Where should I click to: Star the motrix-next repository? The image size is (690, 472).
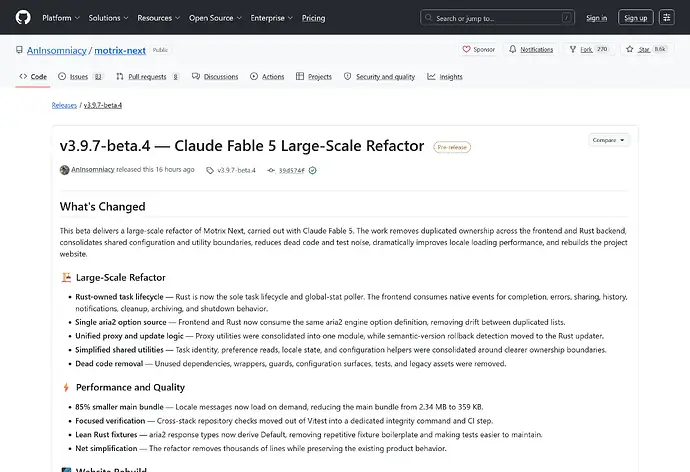click(x=647, y=49)
